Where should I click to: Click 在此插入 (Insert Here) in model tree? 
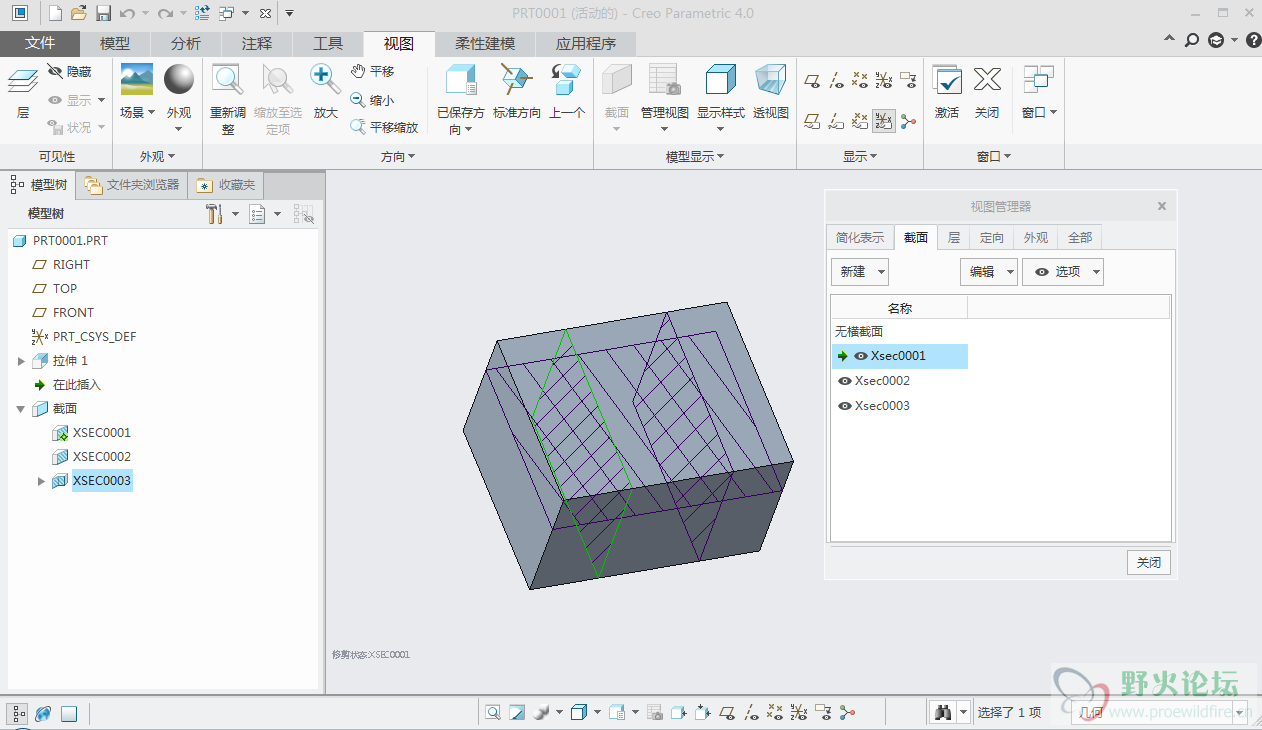76,385
